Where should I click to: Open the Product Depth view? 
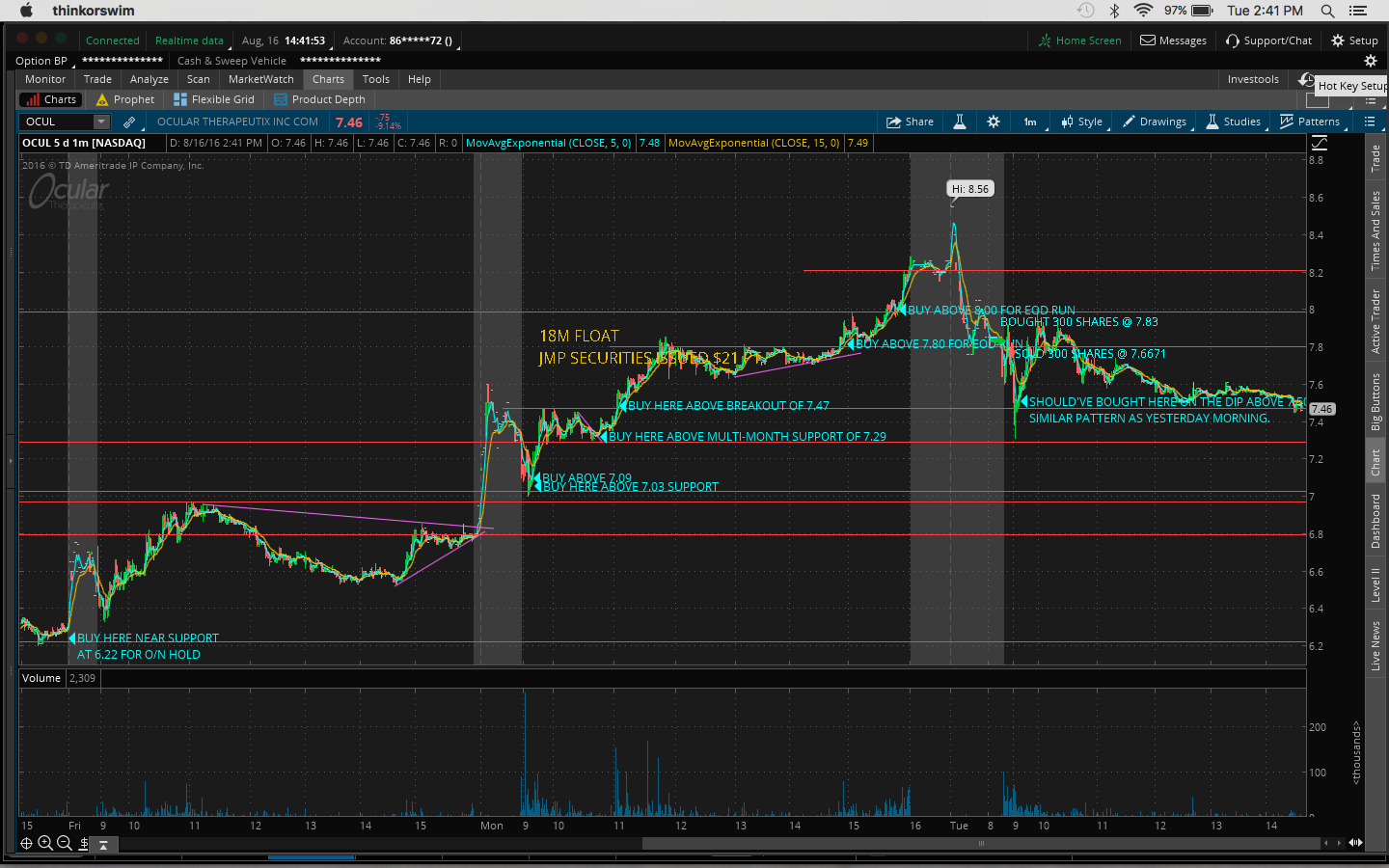[320, 99]
